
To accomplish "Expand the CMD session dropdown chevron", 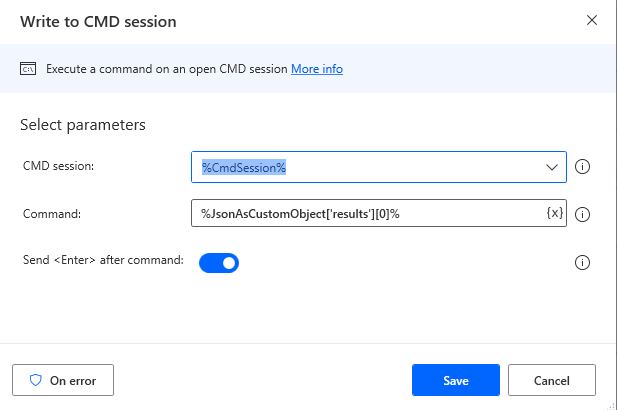I will [x=552, y=167].
